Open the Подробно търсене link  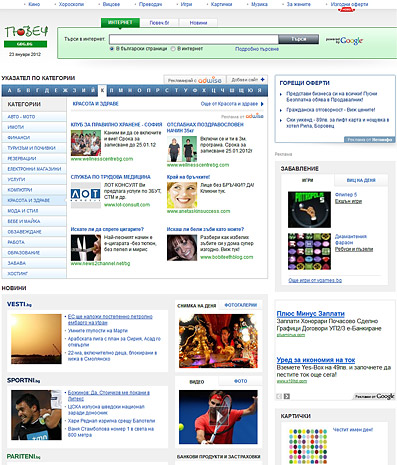coord(257,49)
